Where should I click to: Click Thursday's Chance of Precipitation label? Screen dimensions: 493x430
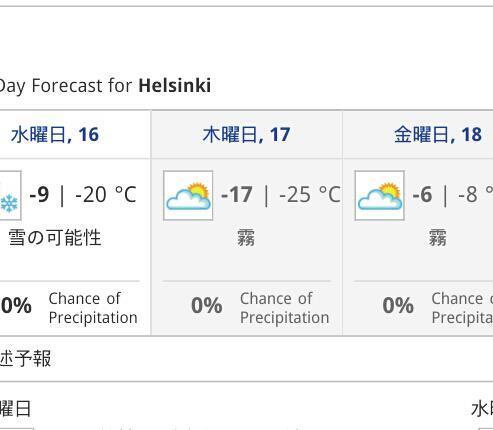tap(285, 308)
